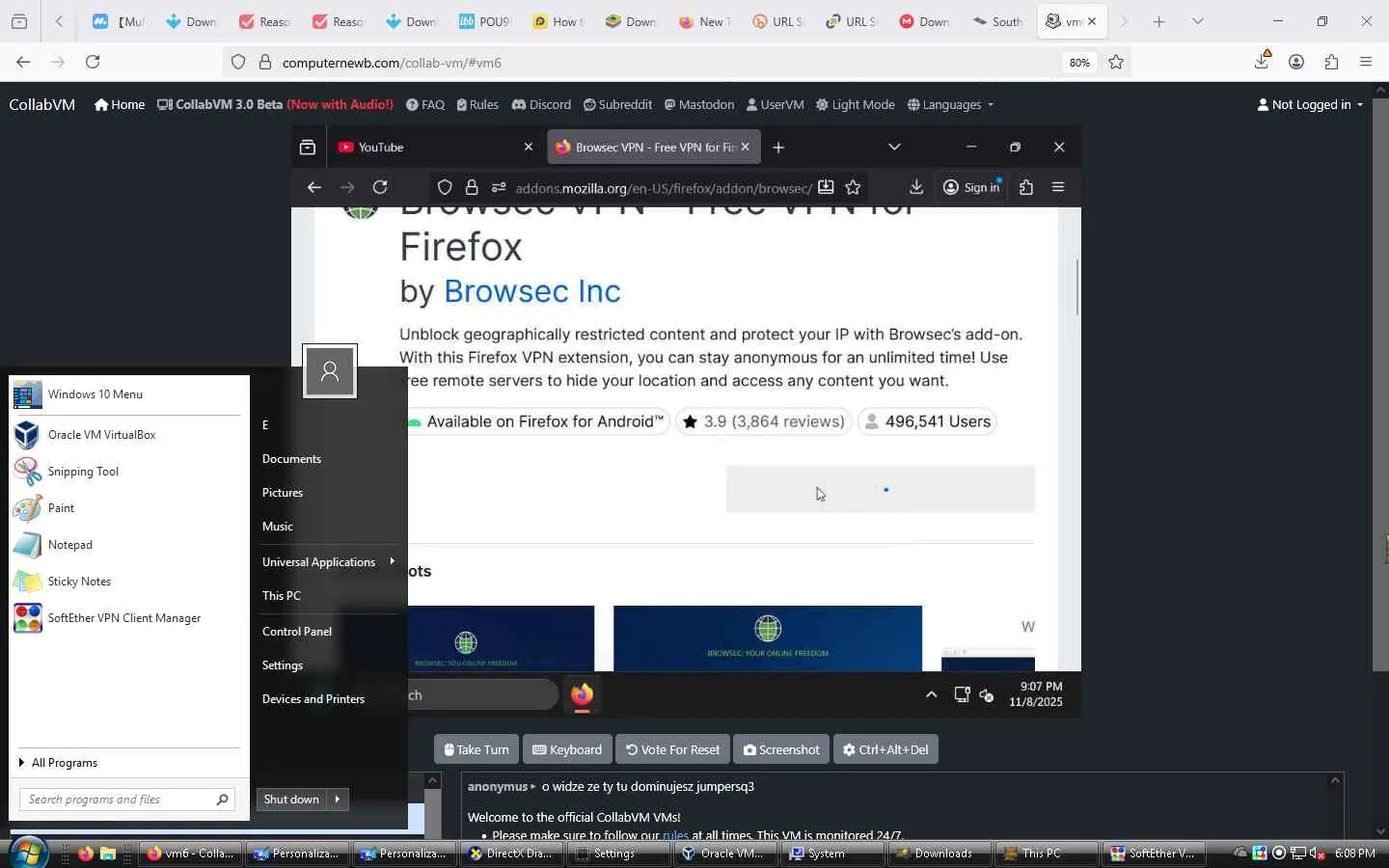Switch to DirectX Diagnostic taskbar button
The image size is (1389, 868).
(x=510, y=854)
